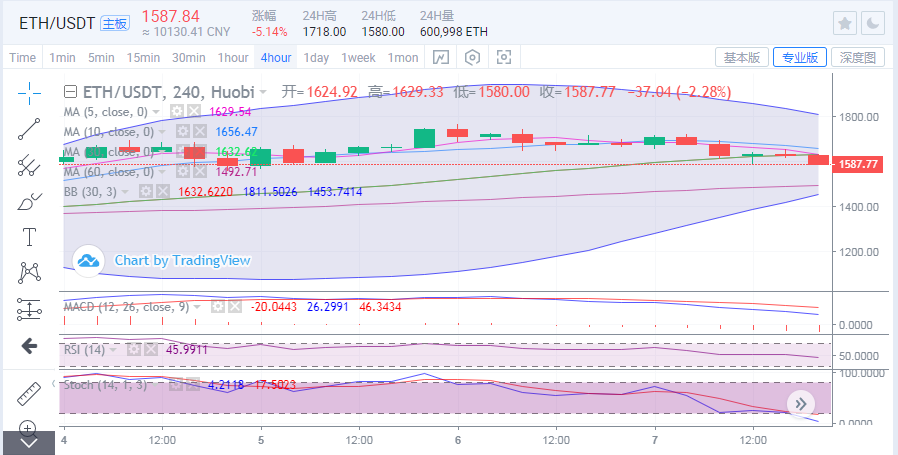This screenshot has width=898, height=455.
Task: Expand the Huobi symbol dropdown arrow
Action: [x=263, y=92]
